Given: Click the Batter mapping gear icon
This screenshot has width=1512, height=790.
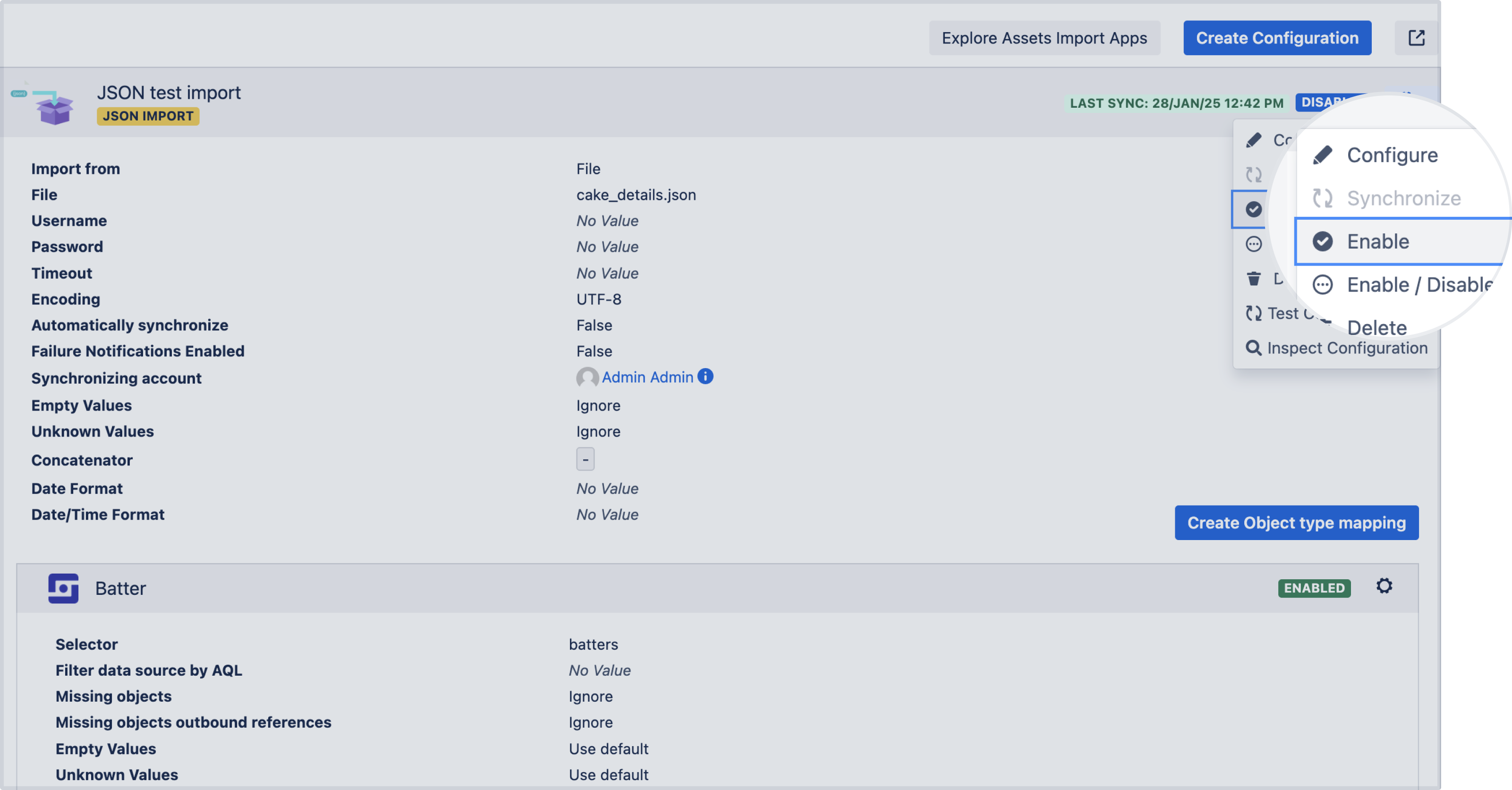Looking at the screenshot, I should point(1384,586).
